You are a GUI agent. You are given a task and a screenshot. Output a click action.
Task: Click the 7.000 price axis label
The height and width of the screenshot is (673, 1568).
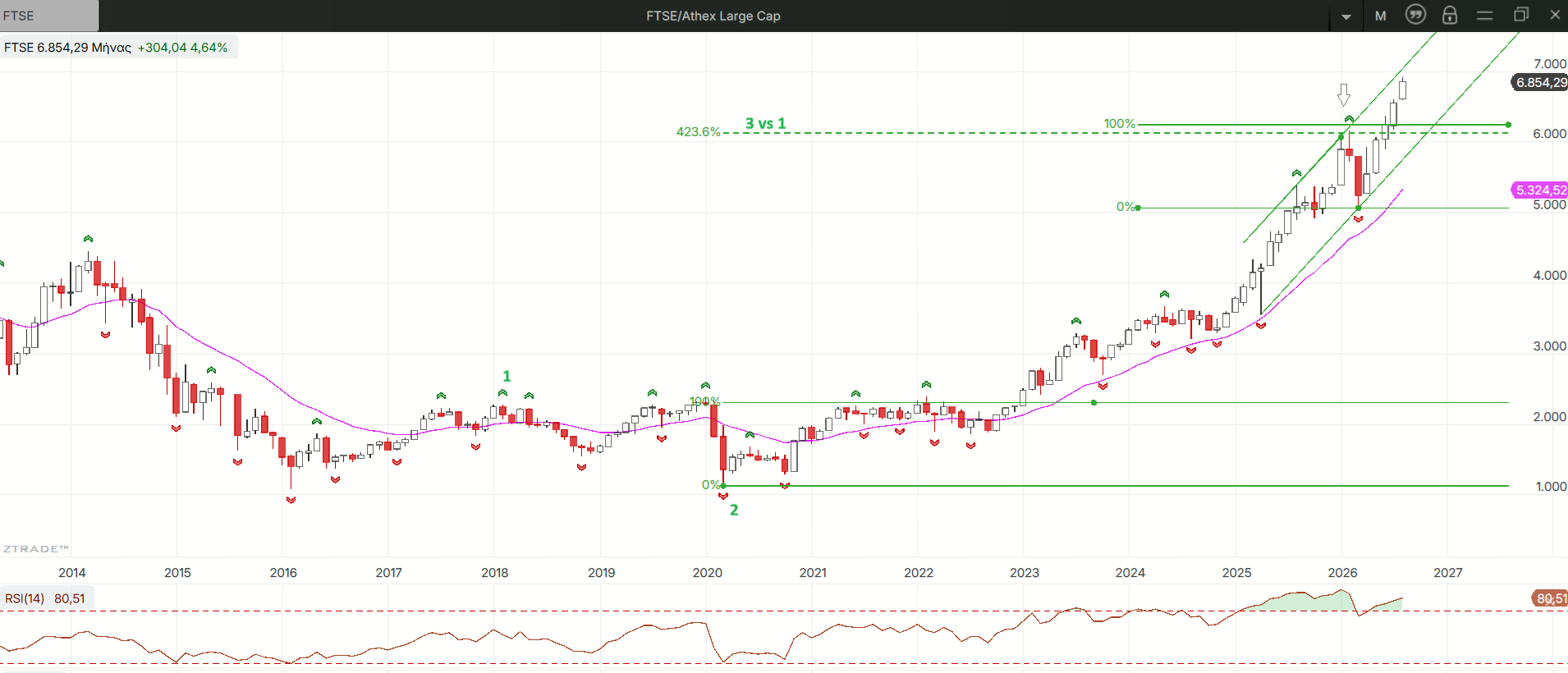click(1550, 64)
